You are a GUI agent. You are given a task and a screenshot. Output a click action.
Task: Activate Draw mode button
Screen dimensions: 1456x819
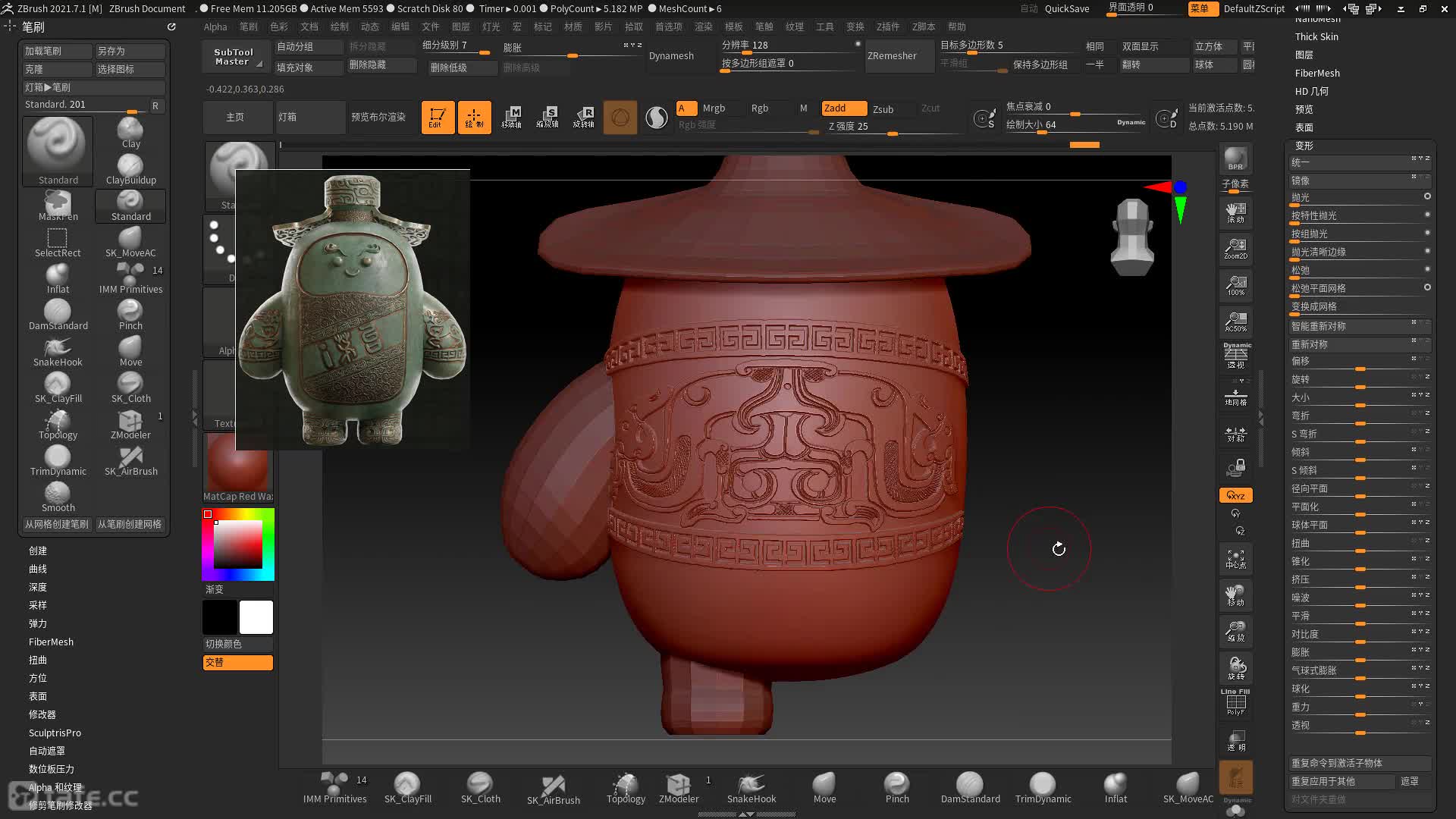474,118
